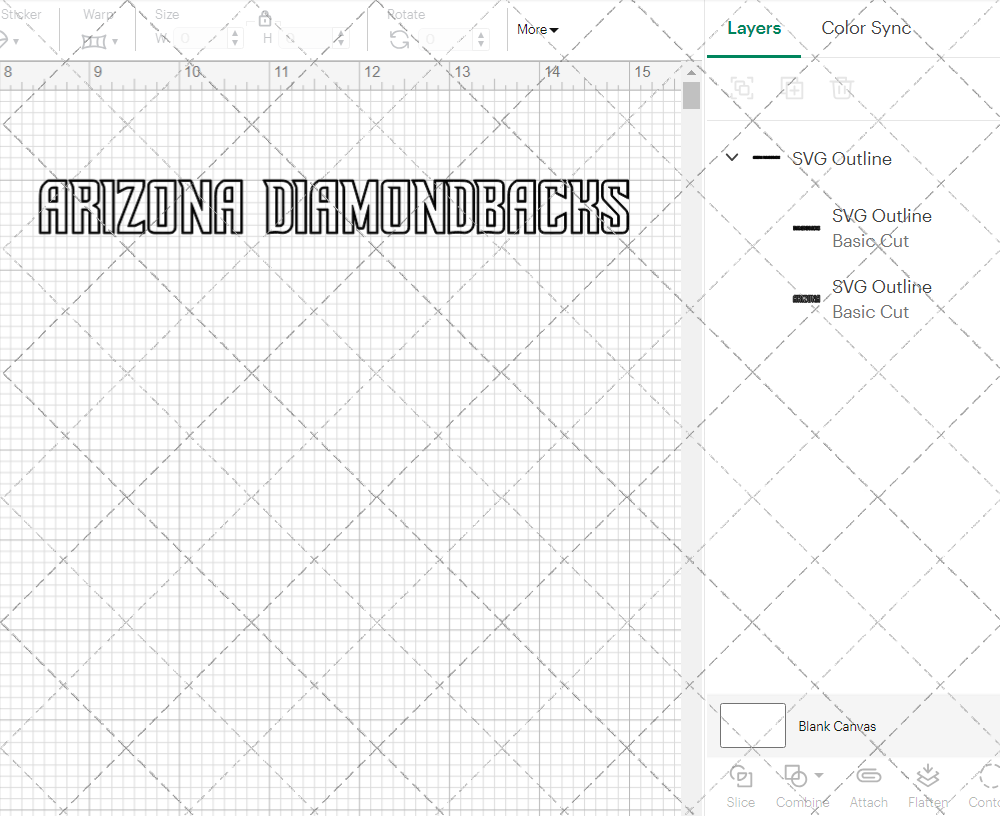Select the Slice tool

[740, 785]
